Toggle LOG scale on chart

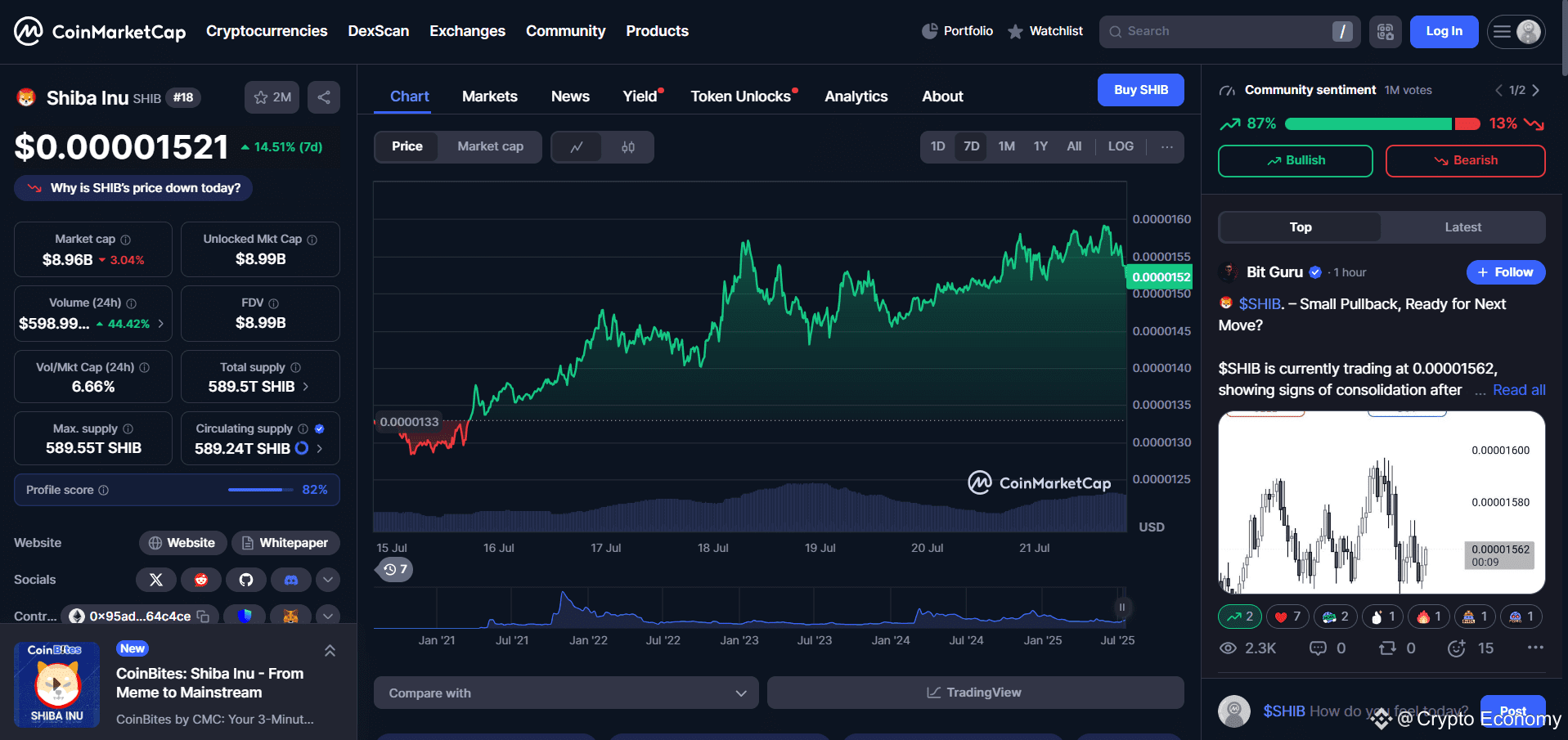point(1121,146)
